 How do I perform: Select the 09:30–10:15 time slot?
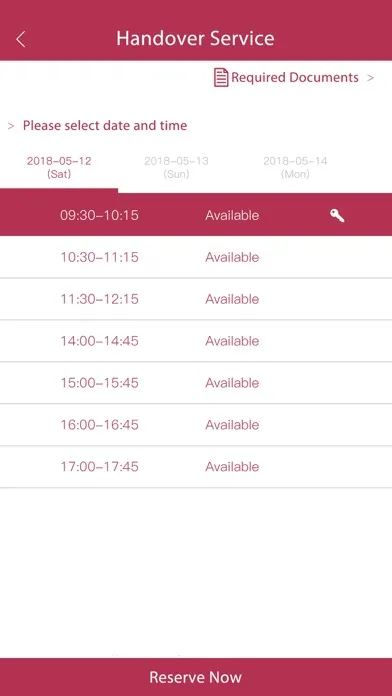click(196, 215)
